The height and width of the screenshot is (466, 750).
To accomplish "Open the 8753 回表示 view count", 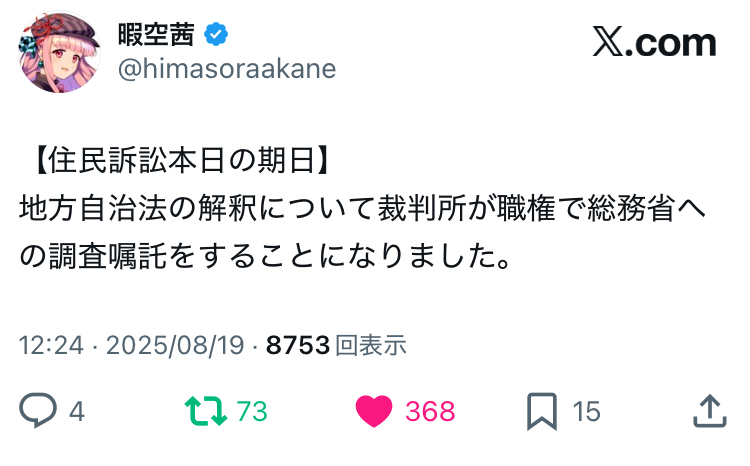I will click(336, 345).
